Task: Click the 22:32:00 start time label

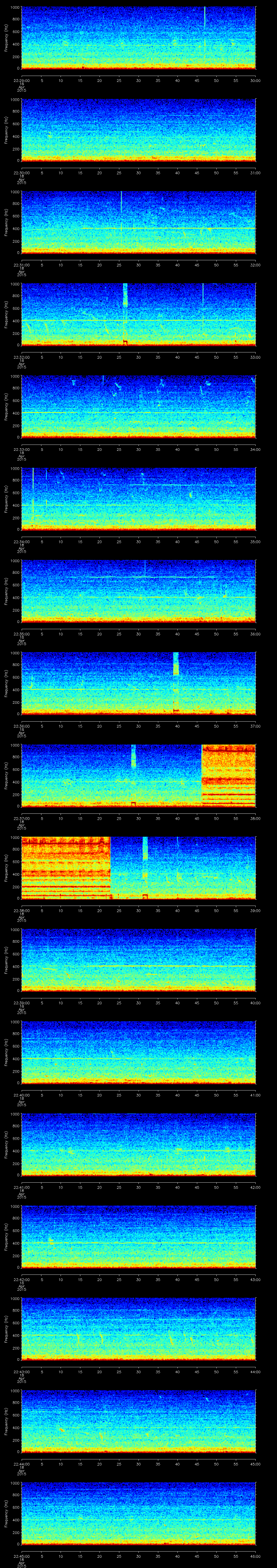Action: click(x=21, y=357)
